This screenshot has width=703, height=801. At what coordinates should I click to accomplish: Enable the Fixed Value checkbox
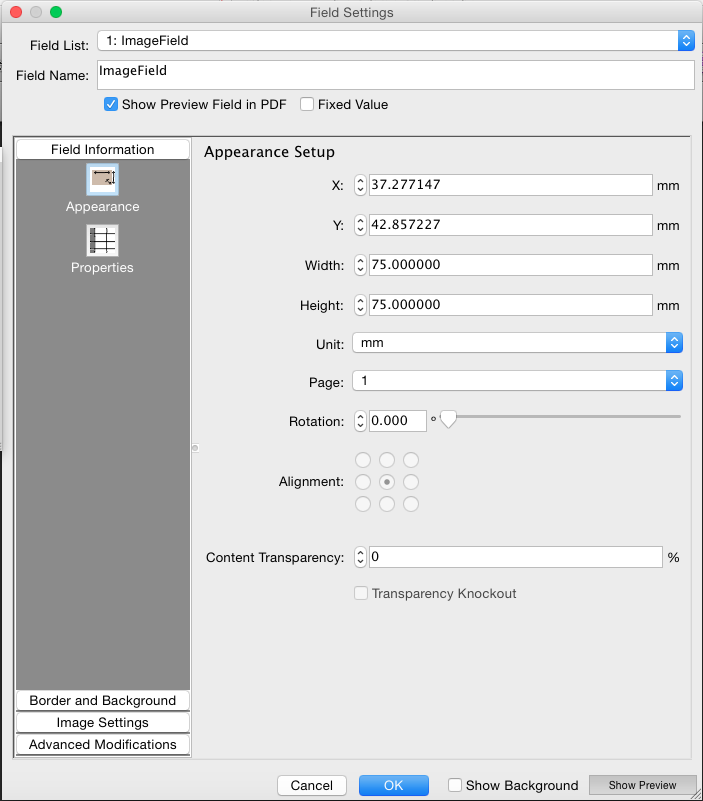pos(307,104)
